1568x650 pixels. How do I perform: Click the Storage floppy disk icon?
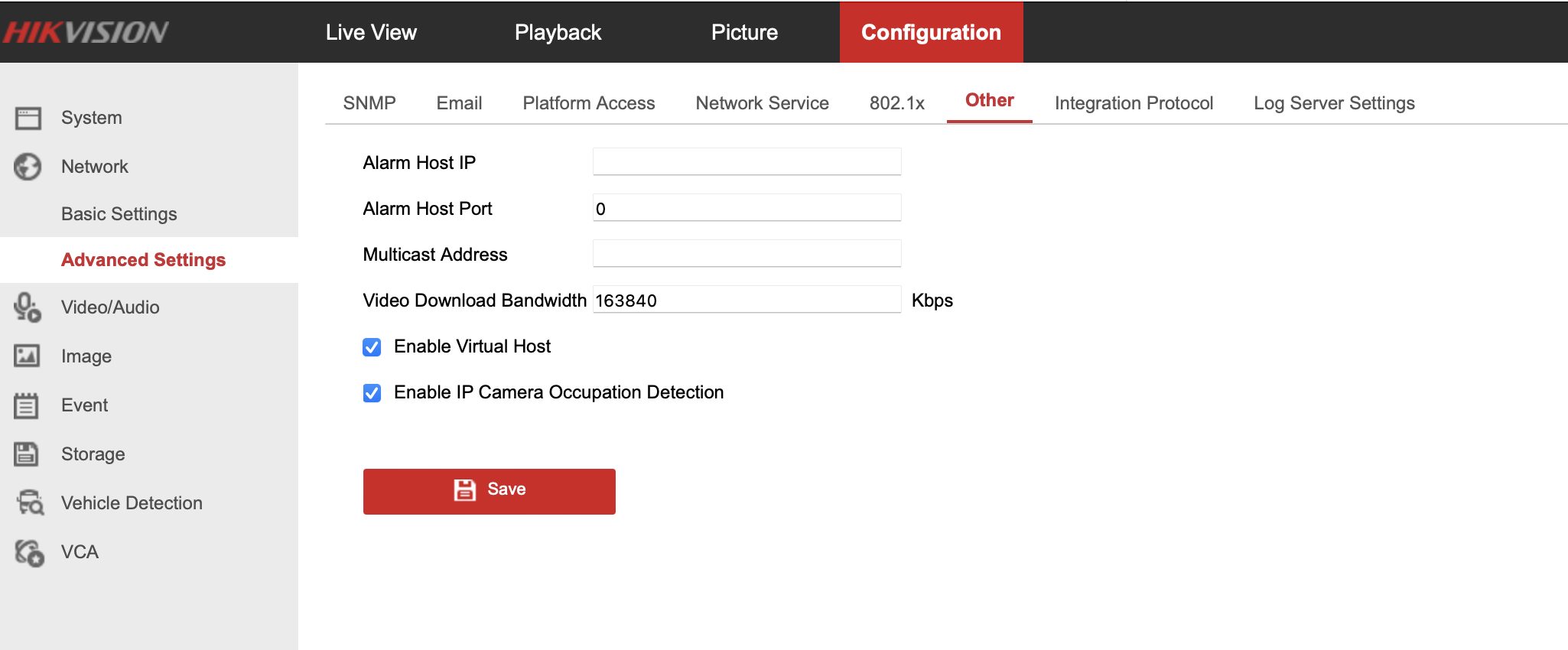[27, 454]
